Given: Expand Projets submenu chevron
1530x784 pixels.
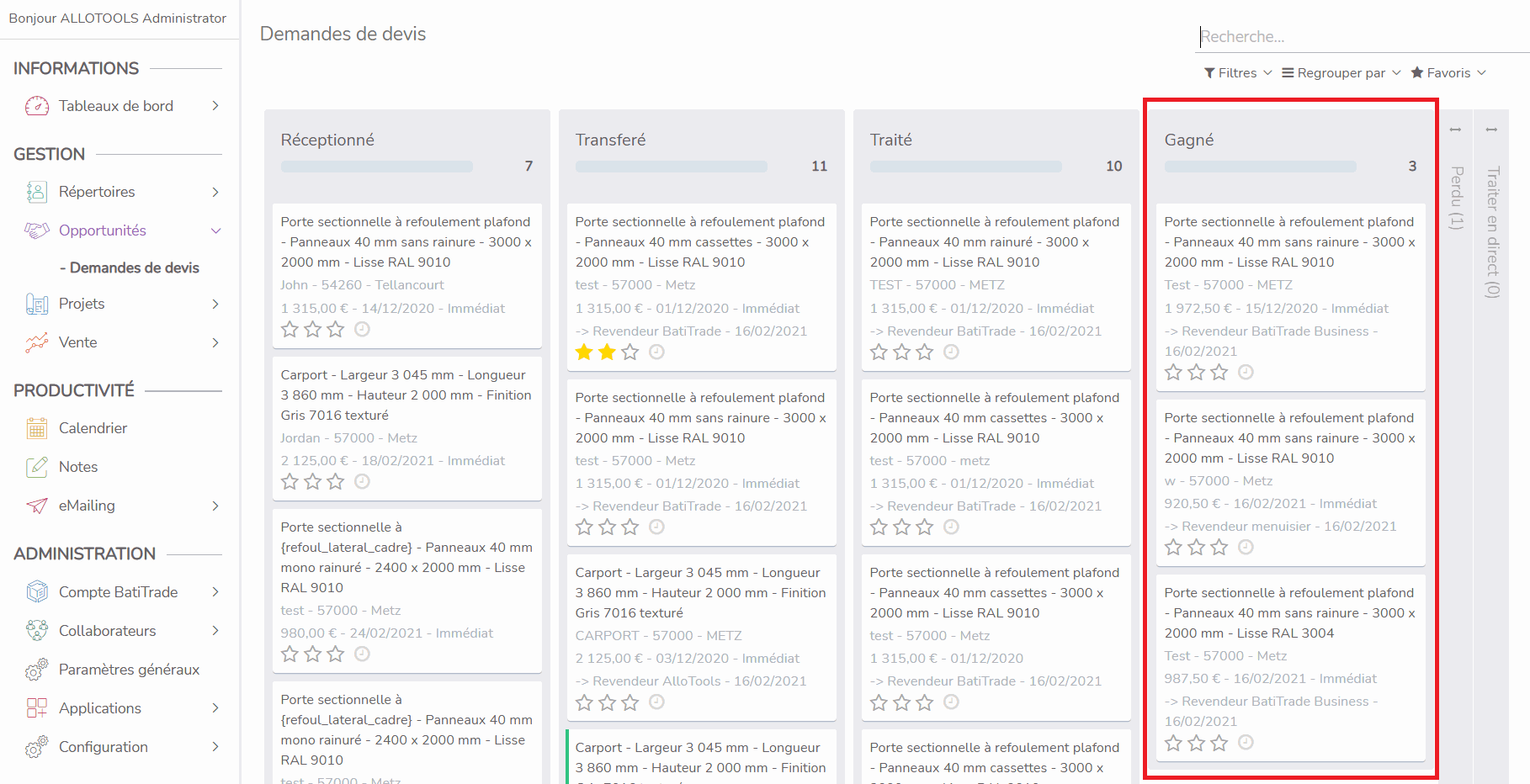Looking at the screenshot, I should (215, 304).
